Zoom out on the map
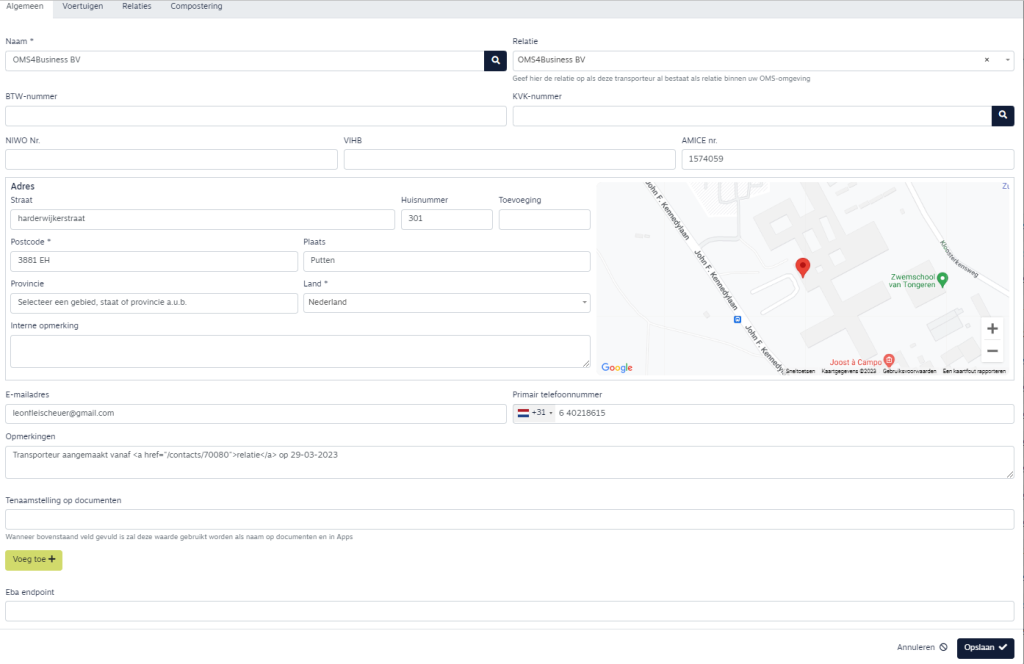 coord(992,351)
